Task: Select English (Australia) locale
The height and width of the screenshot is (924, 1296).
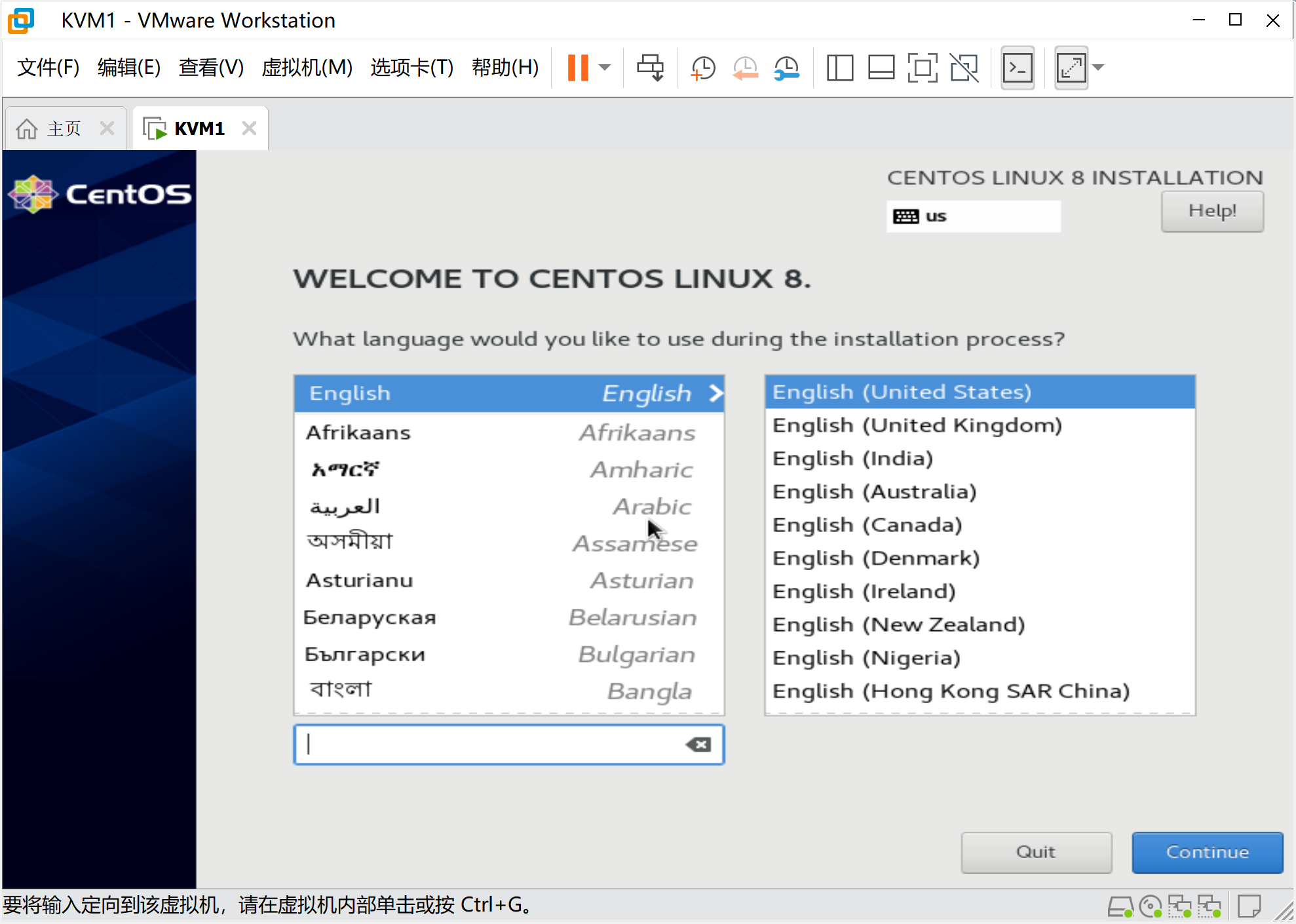Action: (980, 491)
